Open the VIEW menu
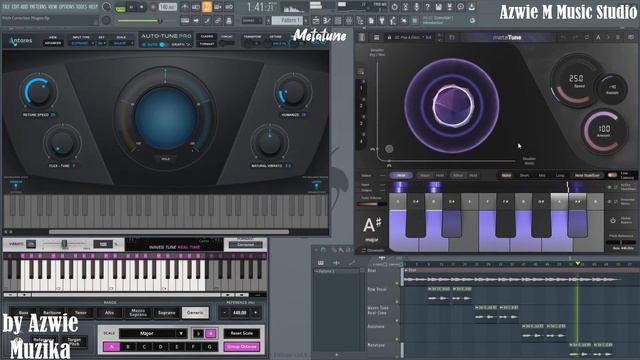640x360 pixels. [53, 7]
